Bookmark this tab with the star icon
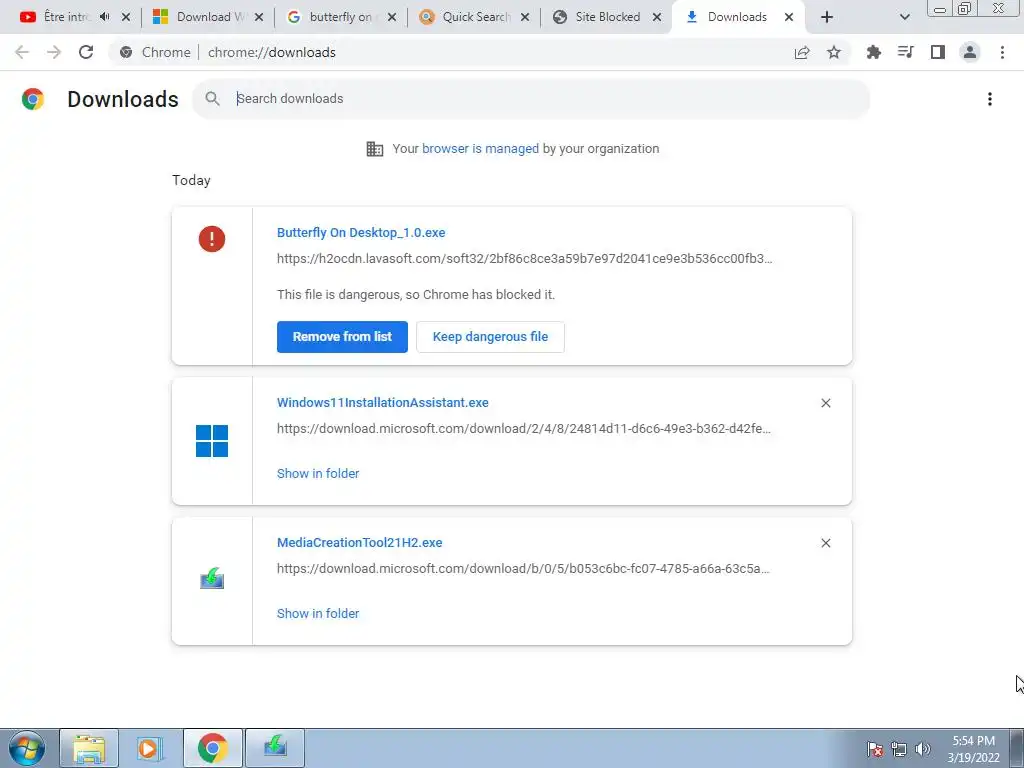The image size is (1024, 768). pos(834,52)
